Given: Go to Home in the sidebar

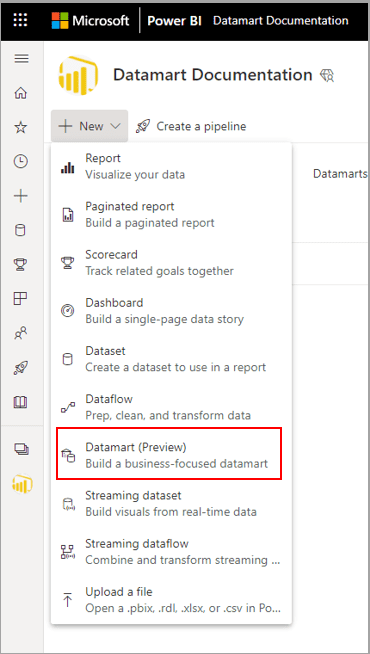Looking at the screenshot, I should click(21, 93).
